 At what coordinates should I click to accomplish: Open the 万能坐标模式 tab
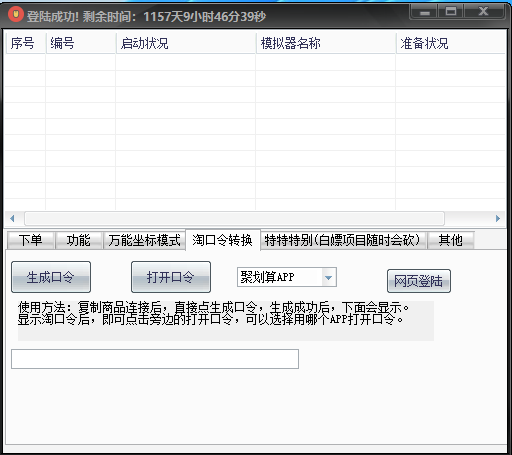[x=144, y=240]
